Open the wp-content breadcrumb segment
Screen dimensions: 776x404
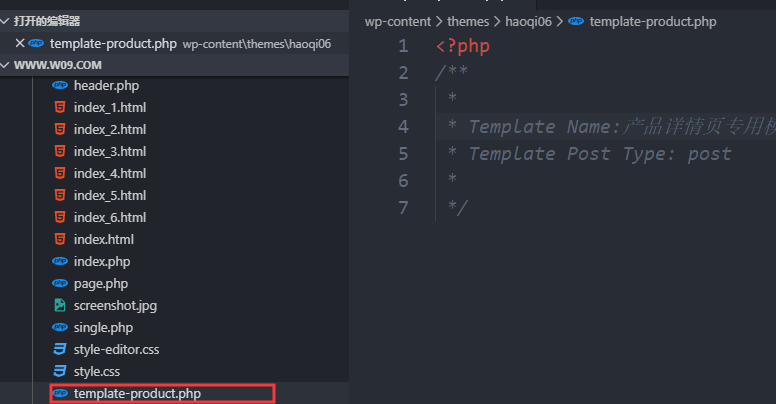click(397, 21)
